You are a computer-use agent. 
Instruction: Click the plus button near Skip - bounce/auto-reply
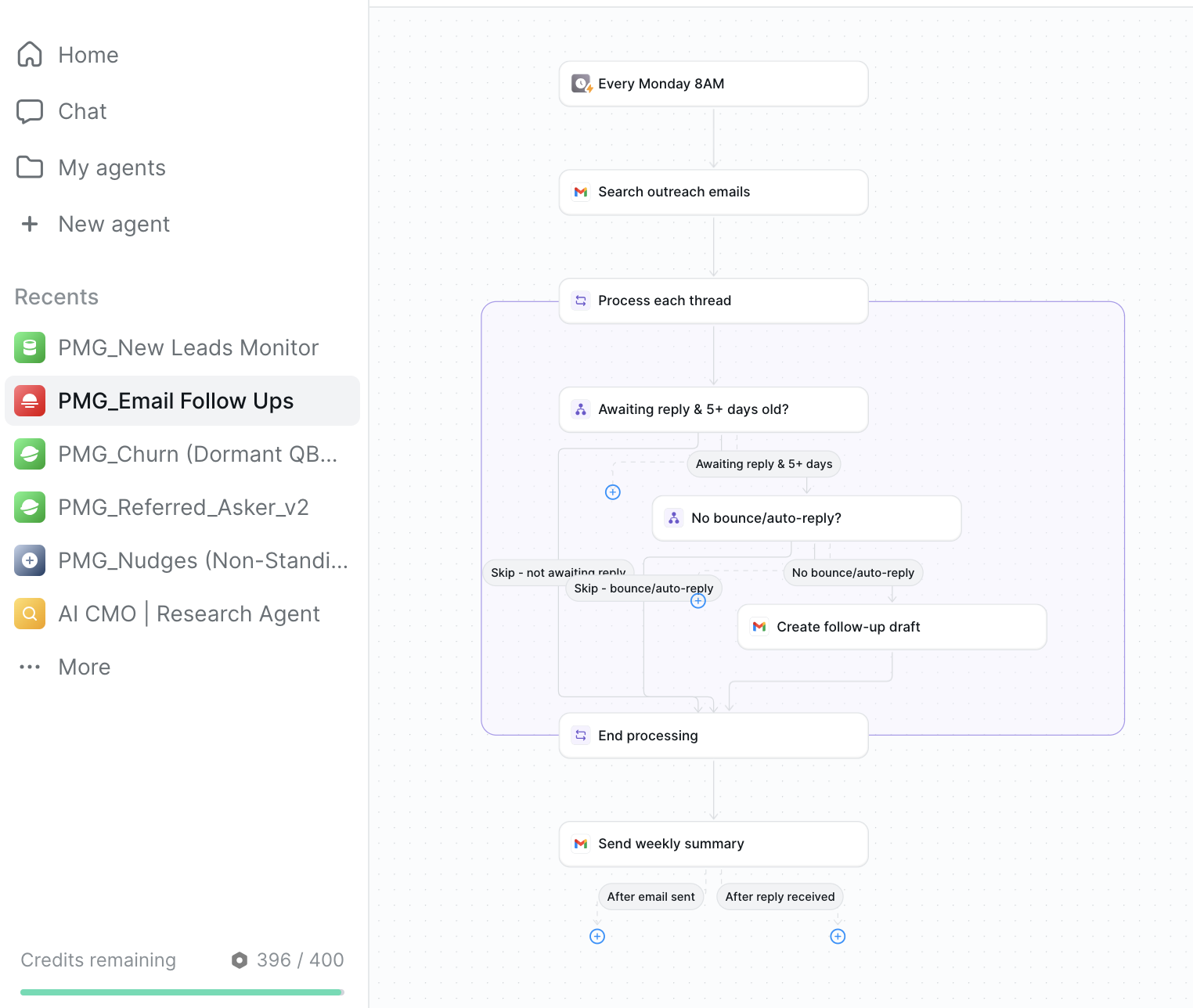[697, 600]
